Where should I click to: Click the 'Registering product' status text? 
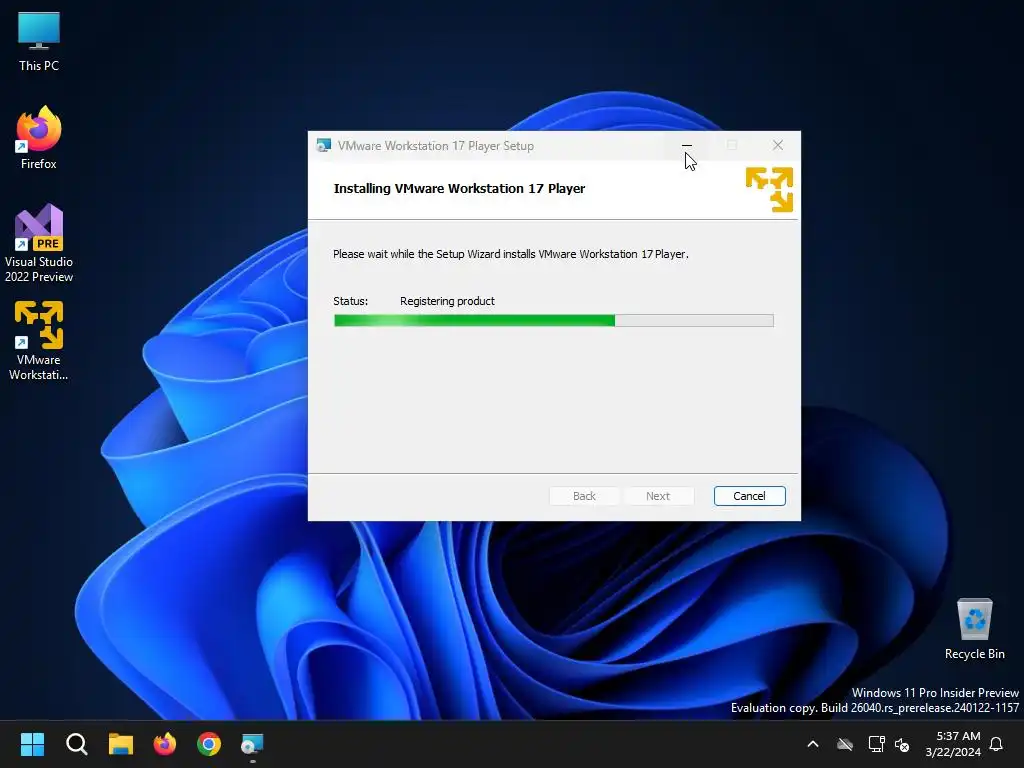tap(447, 301)
